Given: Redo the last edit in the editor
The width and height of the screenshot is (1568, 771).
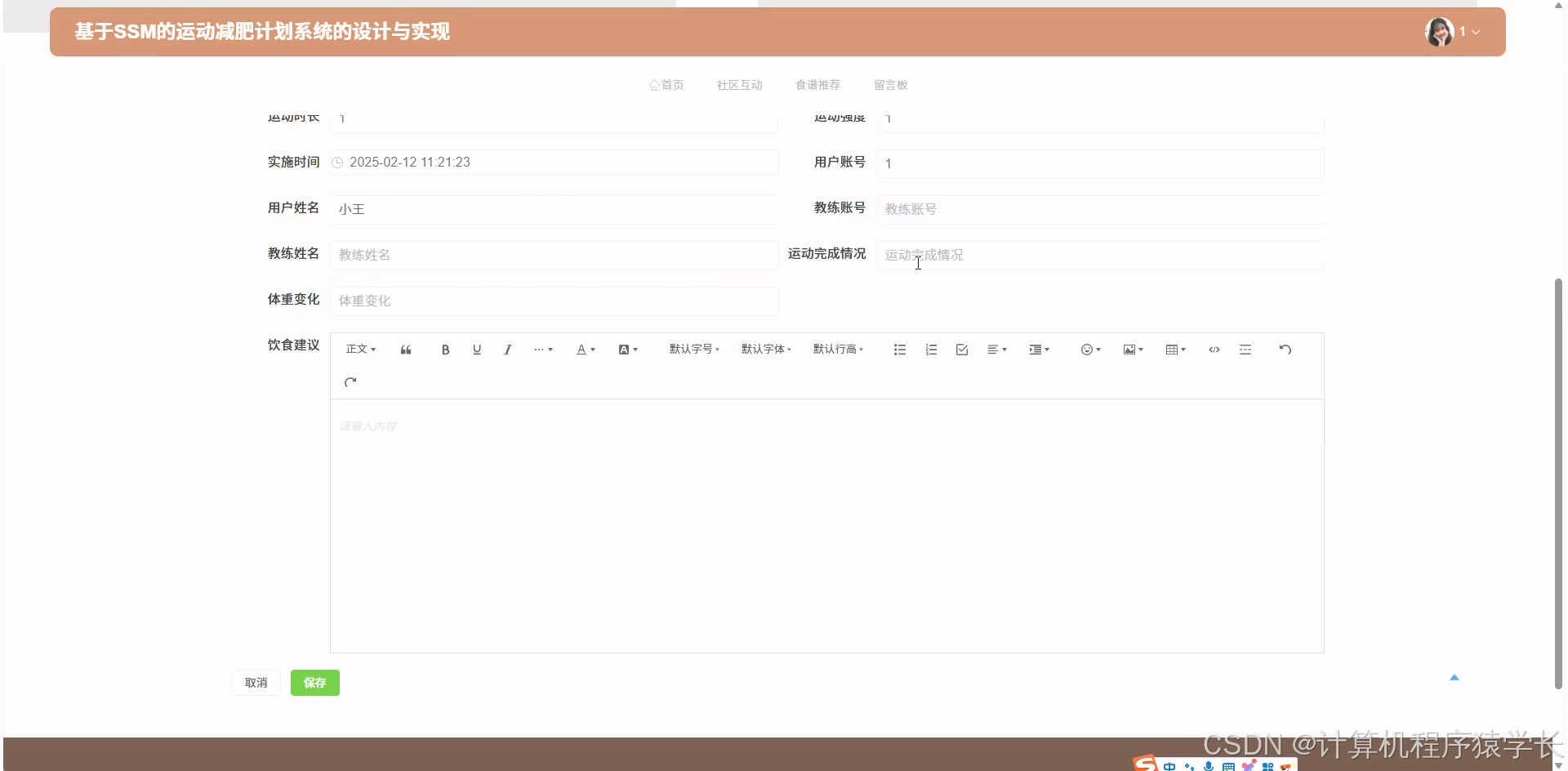Looking at the screenshot, I should point(351,381).
